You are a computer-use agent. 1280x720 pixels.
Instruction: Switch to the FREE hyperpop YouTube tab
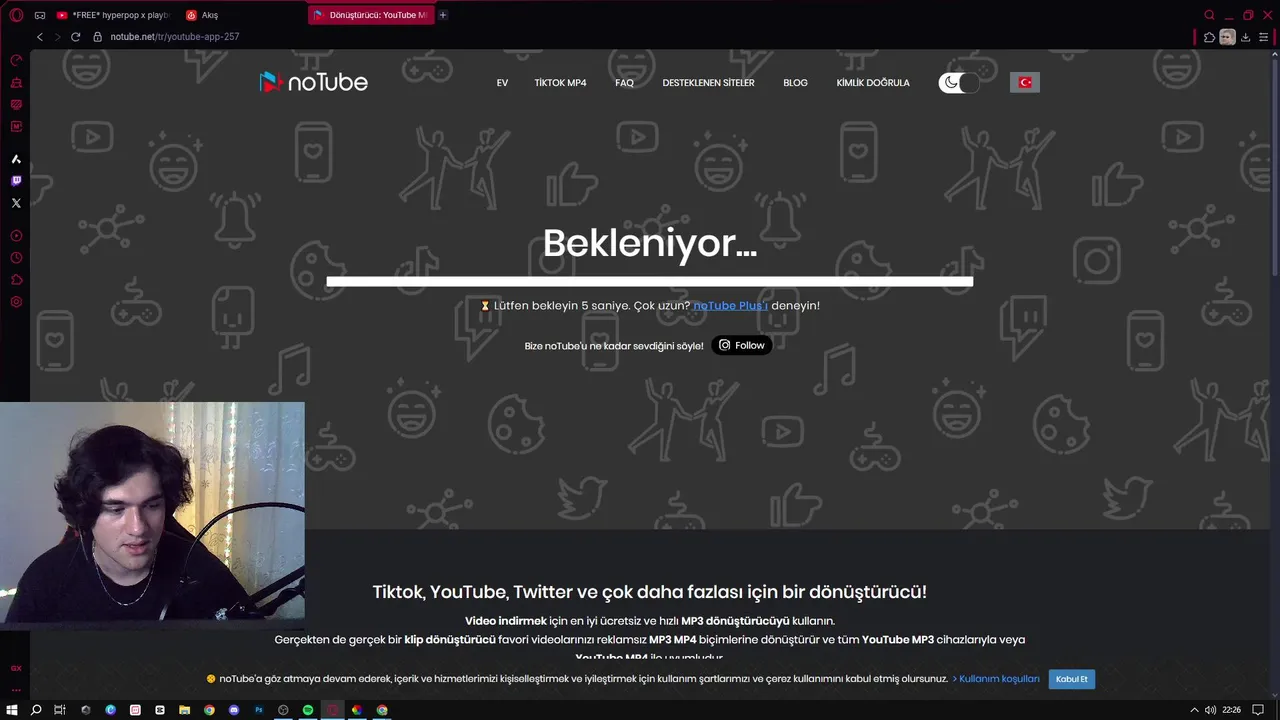coord(112,15)
